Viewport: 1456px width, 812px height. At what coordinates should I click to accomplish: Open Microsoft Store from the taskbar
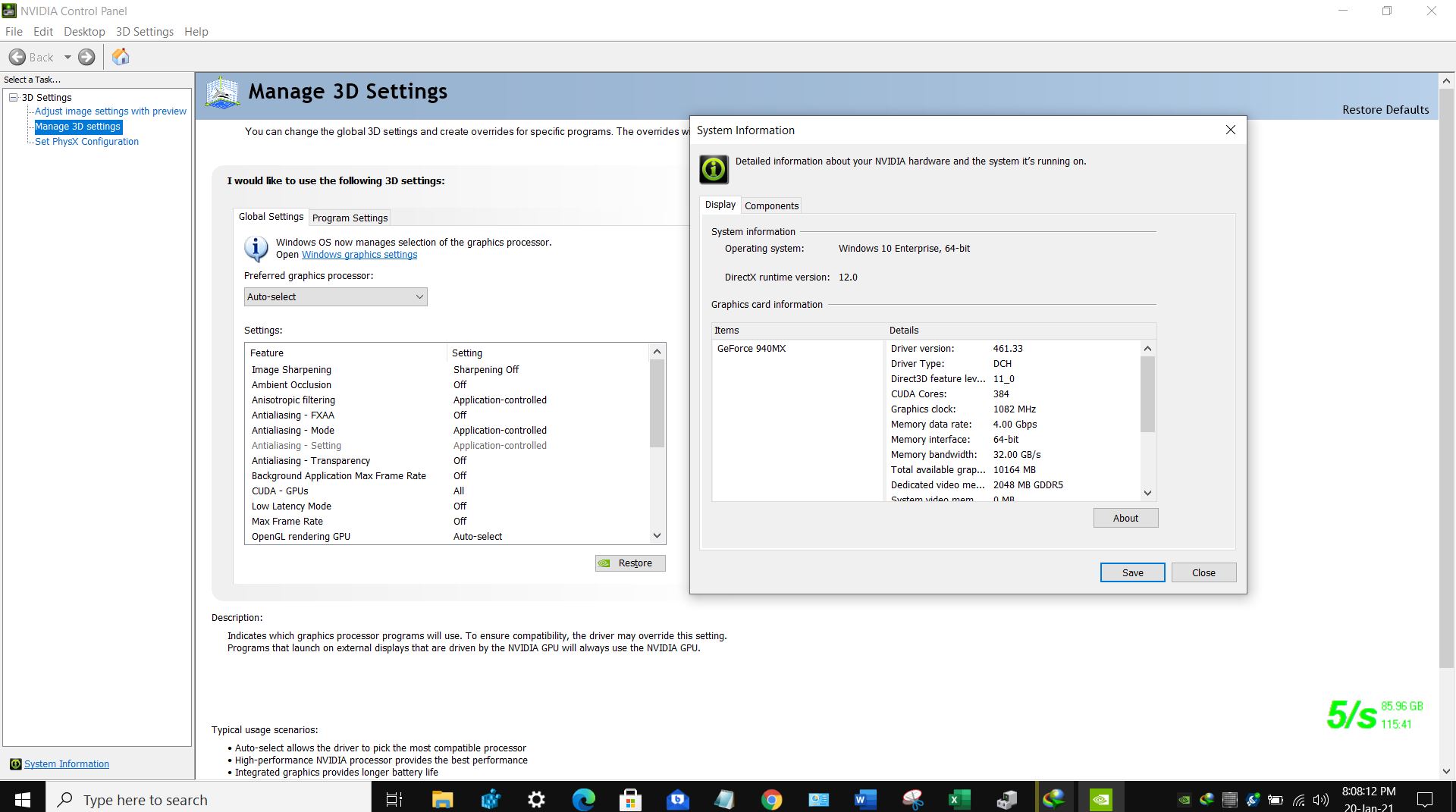[630, 799]
